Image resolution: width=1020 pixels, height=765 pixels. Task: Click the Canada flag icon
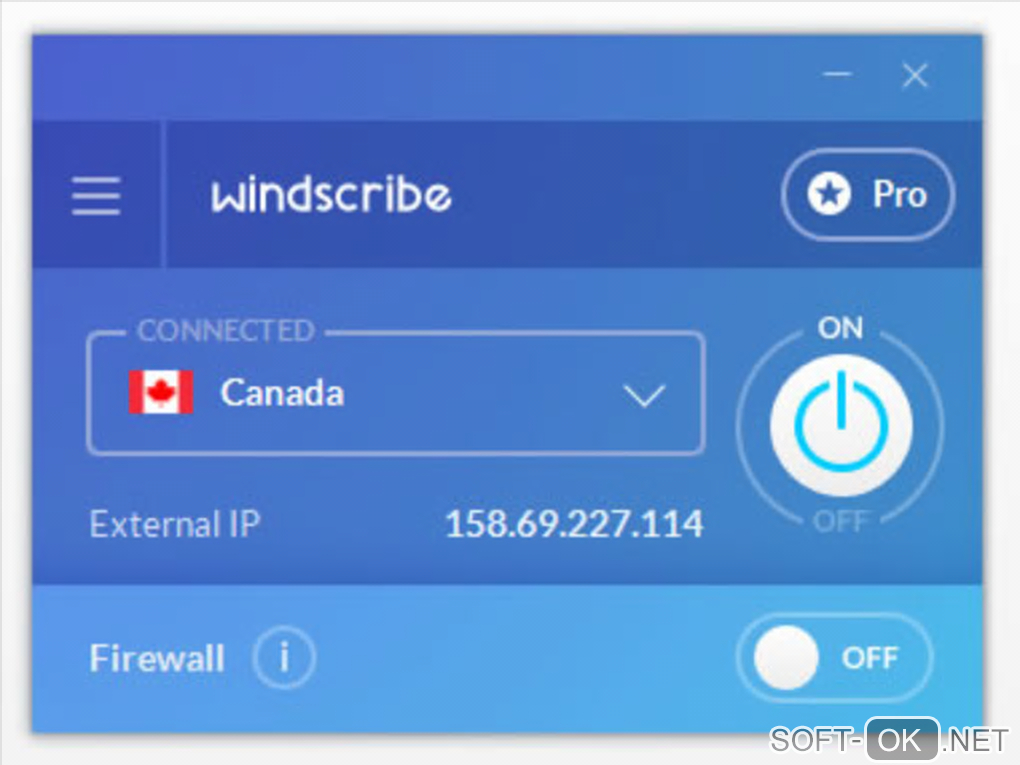161,392
